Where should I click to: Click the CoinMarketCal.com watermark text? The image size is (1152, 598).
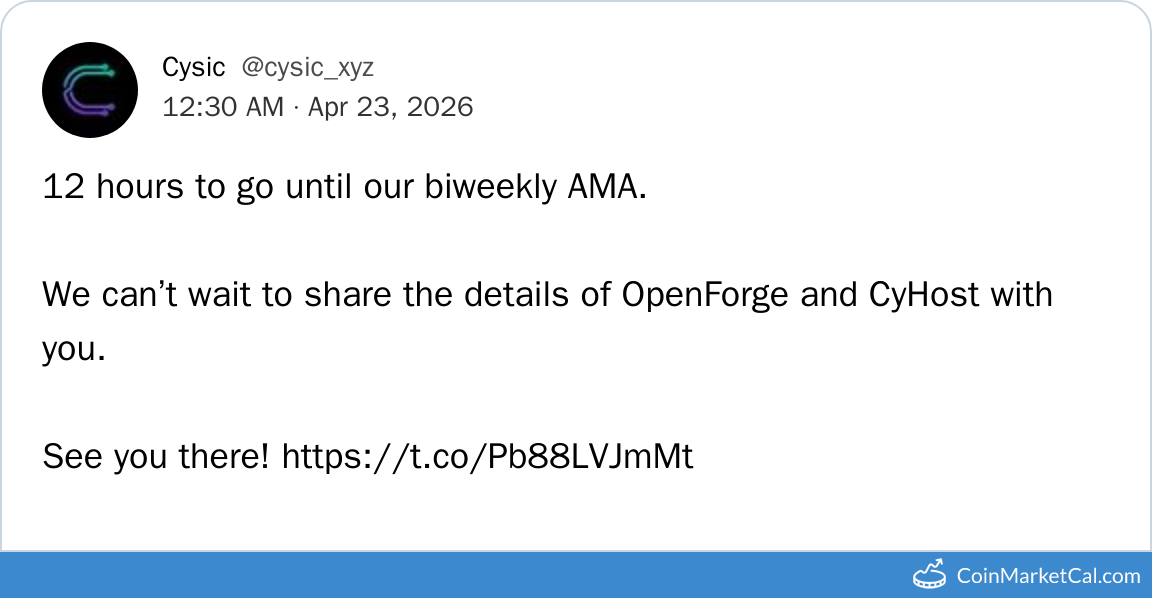pyautogui.click(x=1048, y=575)
